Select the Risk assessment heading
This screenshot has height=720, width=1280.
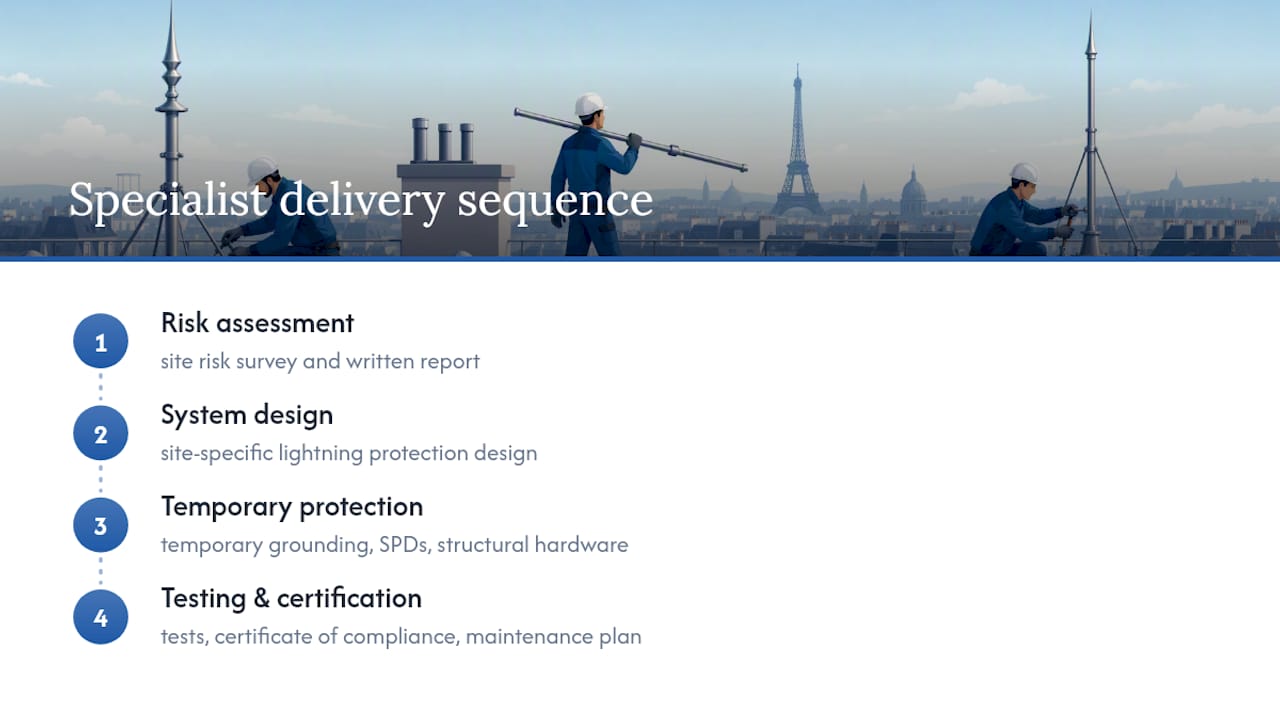(x=257, y=323)
